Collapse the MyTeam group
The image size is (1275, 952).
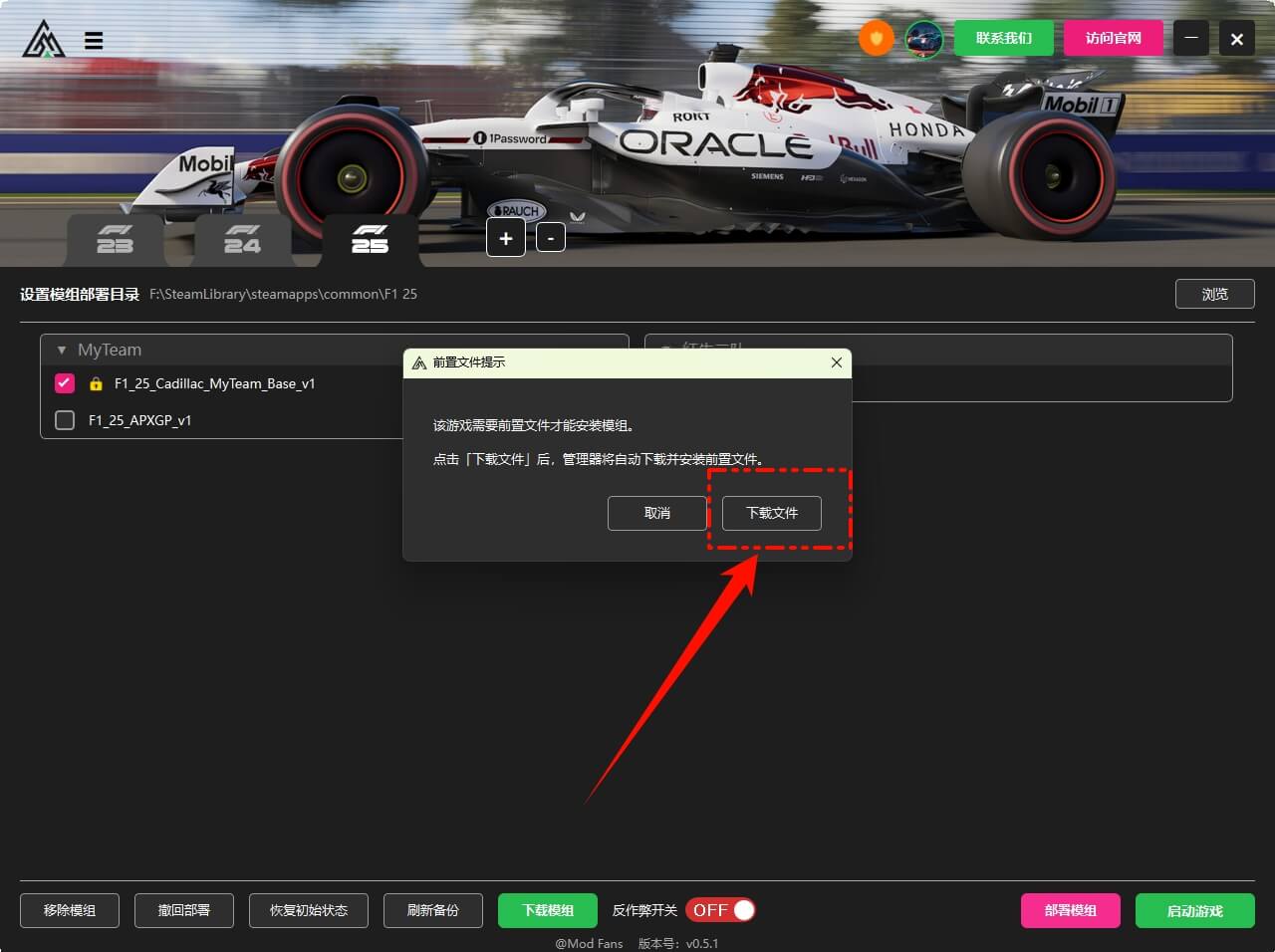[x=62, y=351]
